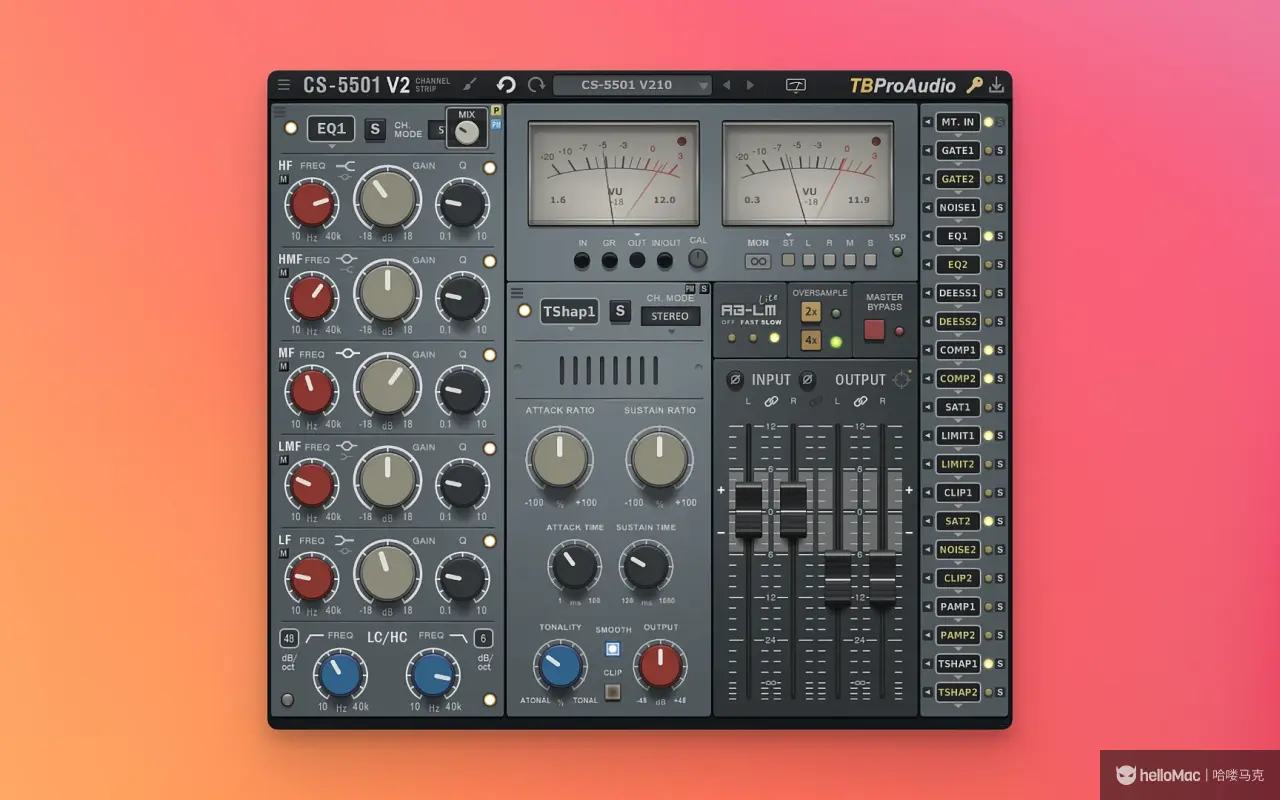
Task: Open the hamburger menu beside CS-5501 V2 title
Action: tap(284, 85)
